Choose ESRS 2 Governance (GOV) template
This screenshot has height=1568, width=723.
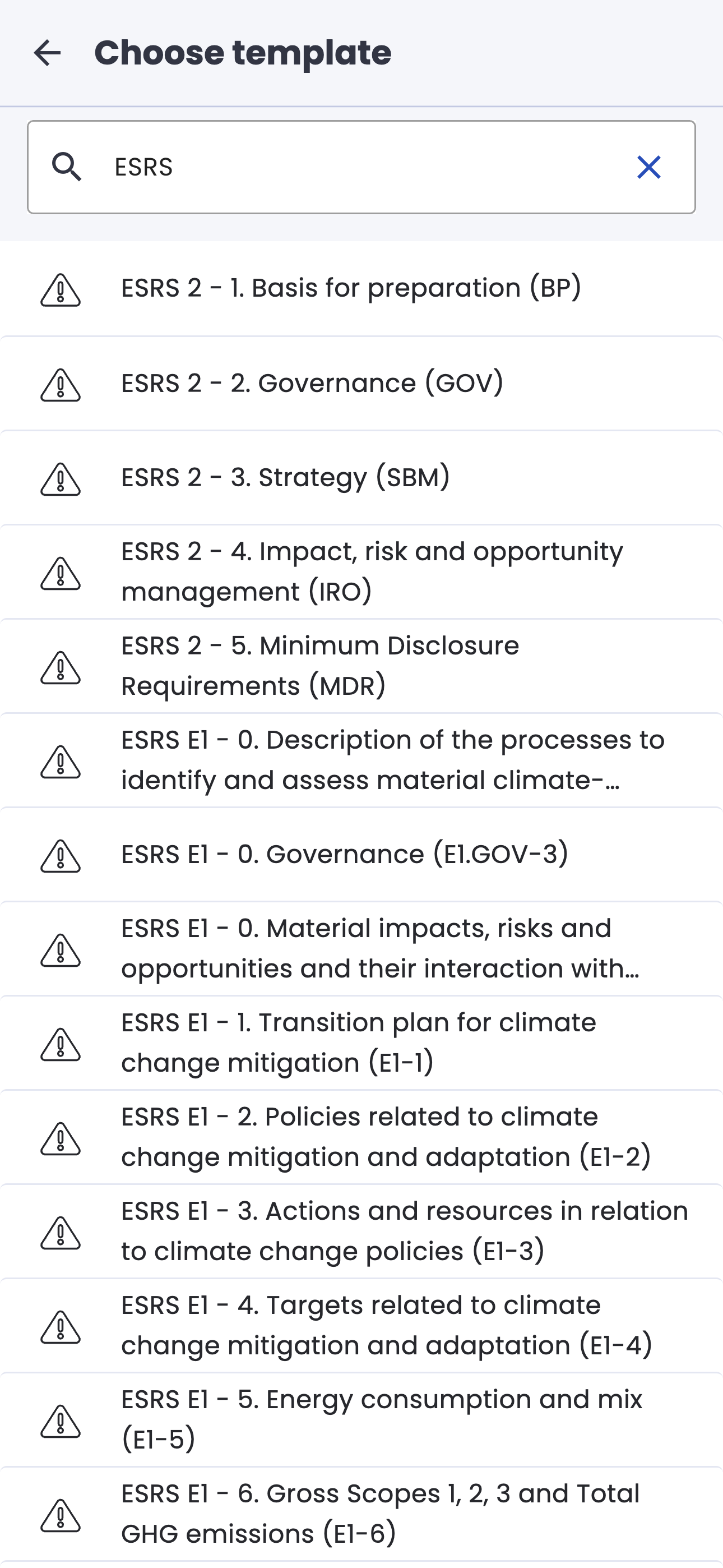coord(312,384)
